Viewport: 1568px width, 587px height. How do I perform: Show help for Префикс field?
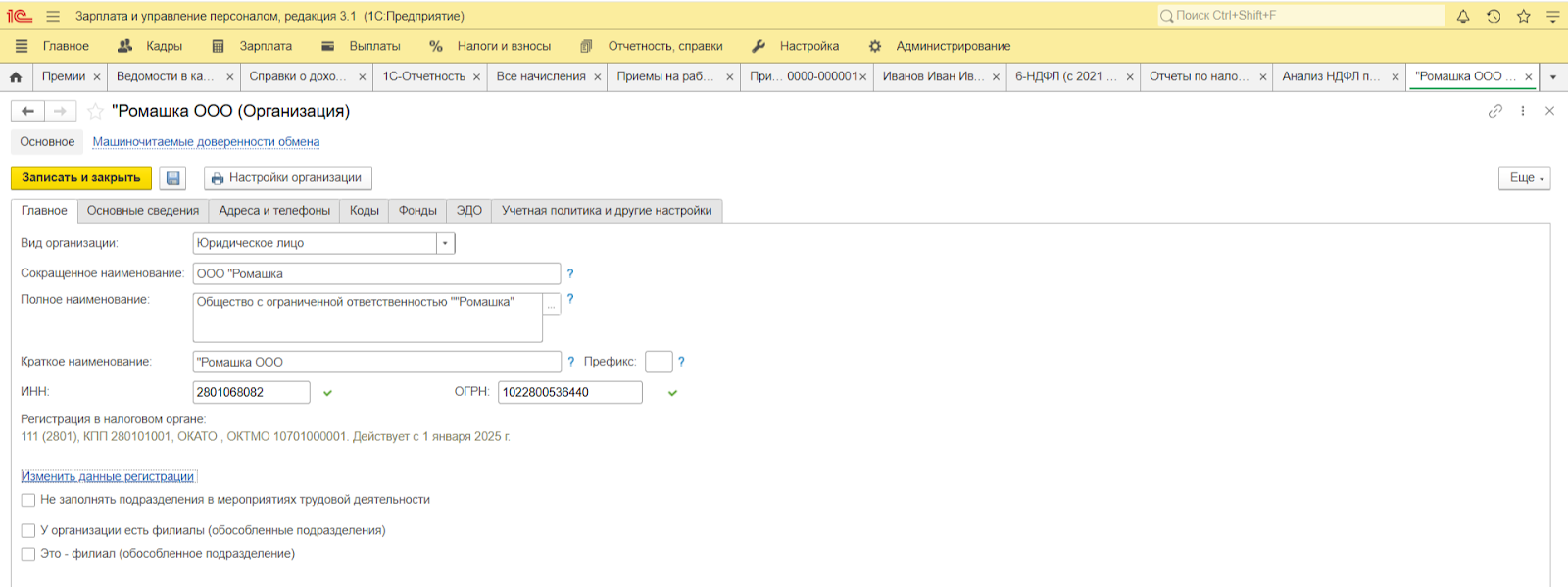pyautogui.click(x=681, y=362)
